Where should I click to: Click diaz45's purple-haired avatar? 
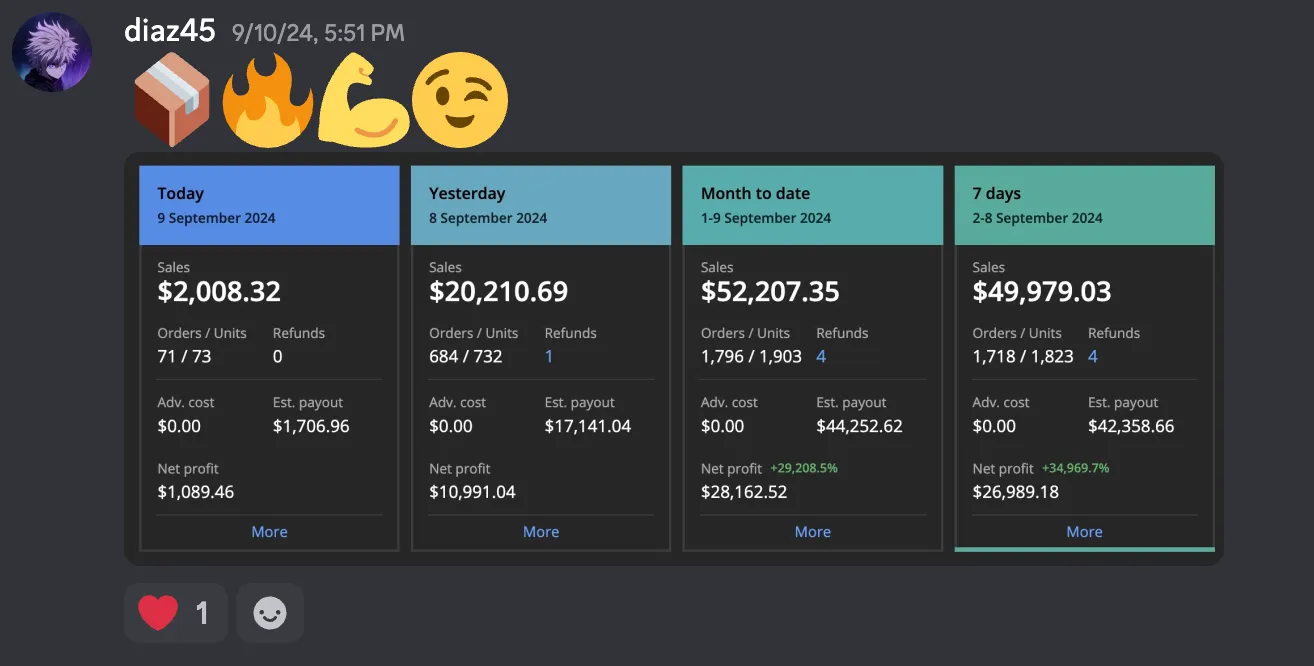coord(52,52)
